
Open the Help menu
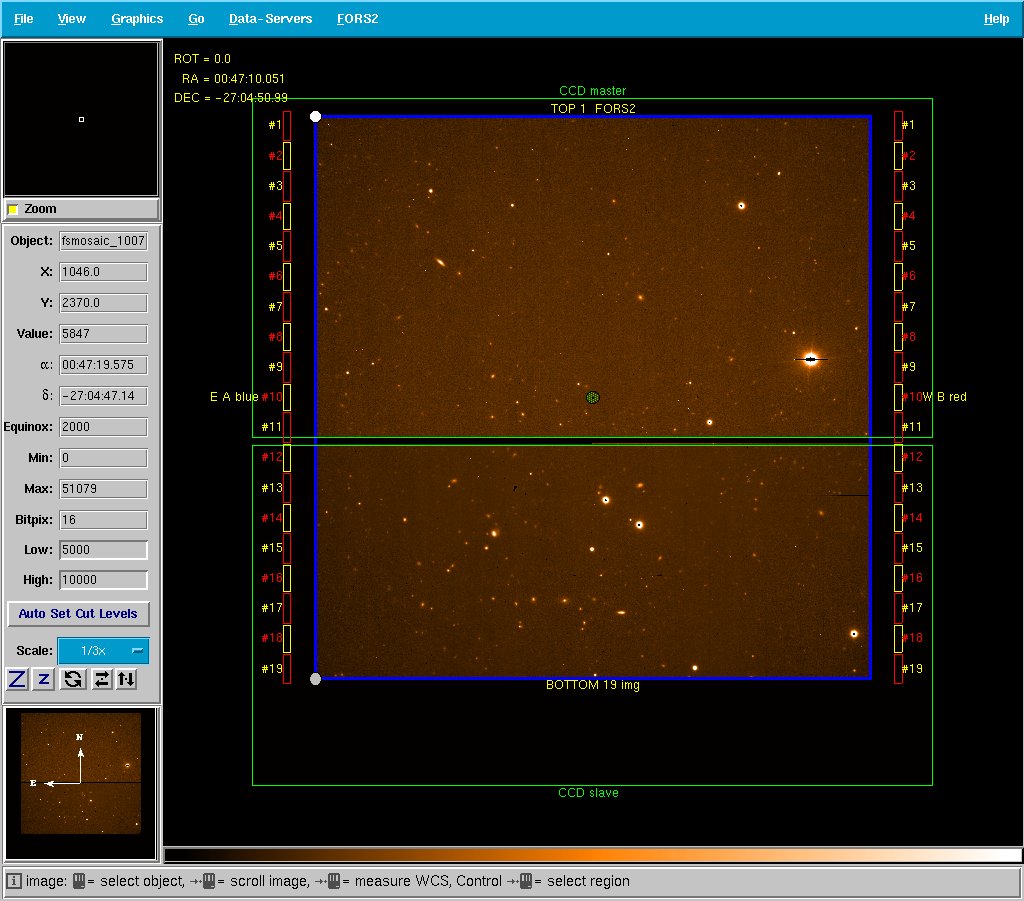coord(996,19)
